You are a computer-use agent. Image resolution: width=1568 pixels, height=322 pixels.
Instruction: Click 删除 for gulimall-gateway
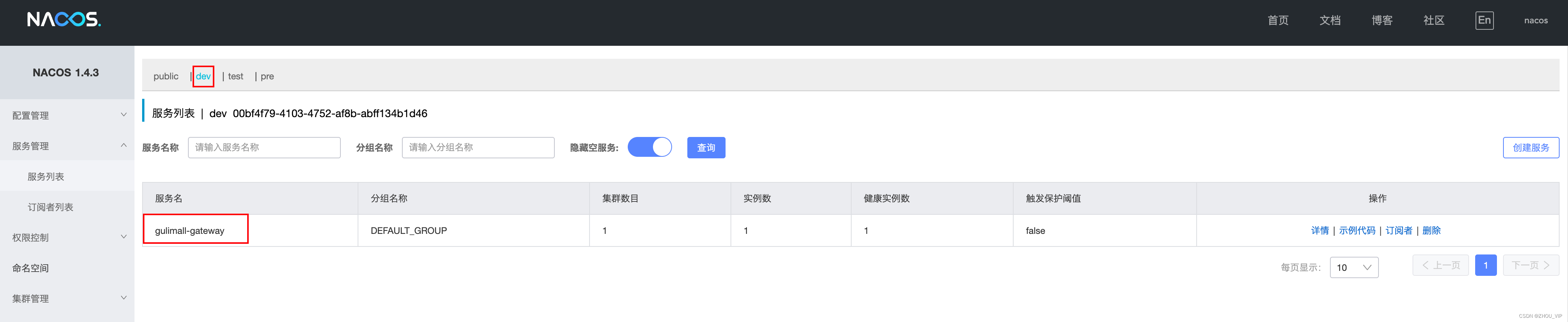pyautogui.click(x=1431, y=230)
